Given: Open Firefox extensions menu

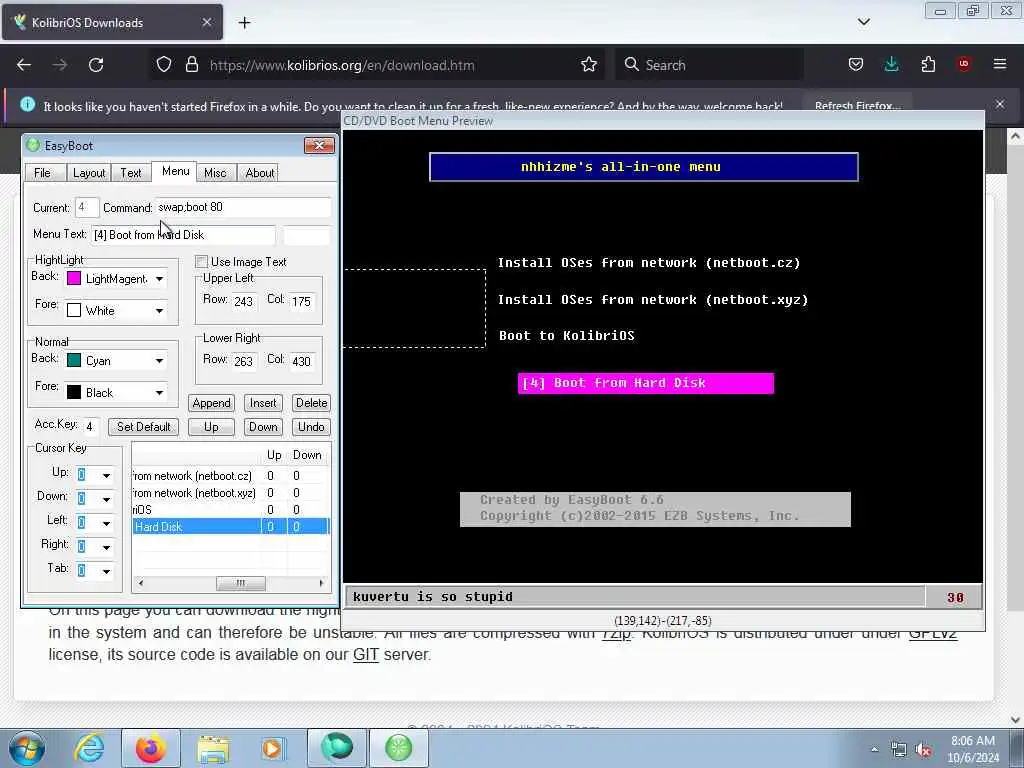Looking at the screenshot, I should (x=928, y=65).
